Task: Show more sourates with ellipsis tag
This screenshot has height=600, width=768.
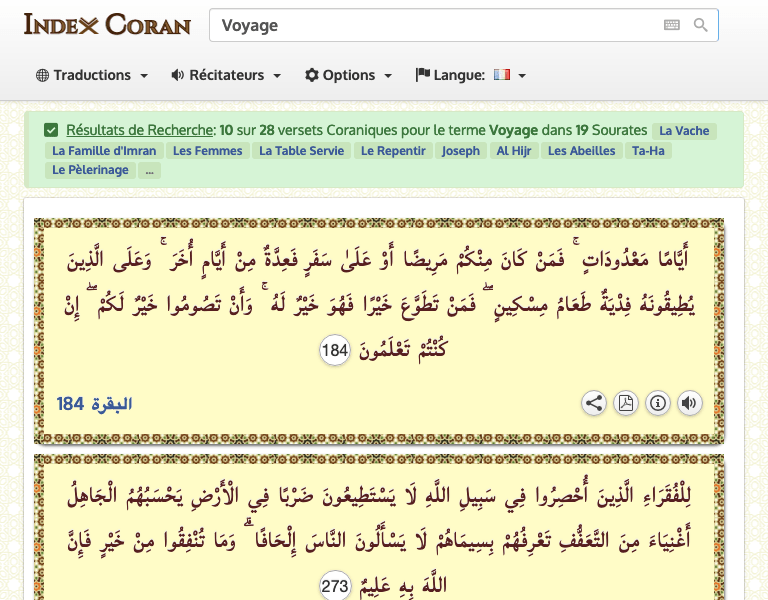Action: 149,171
